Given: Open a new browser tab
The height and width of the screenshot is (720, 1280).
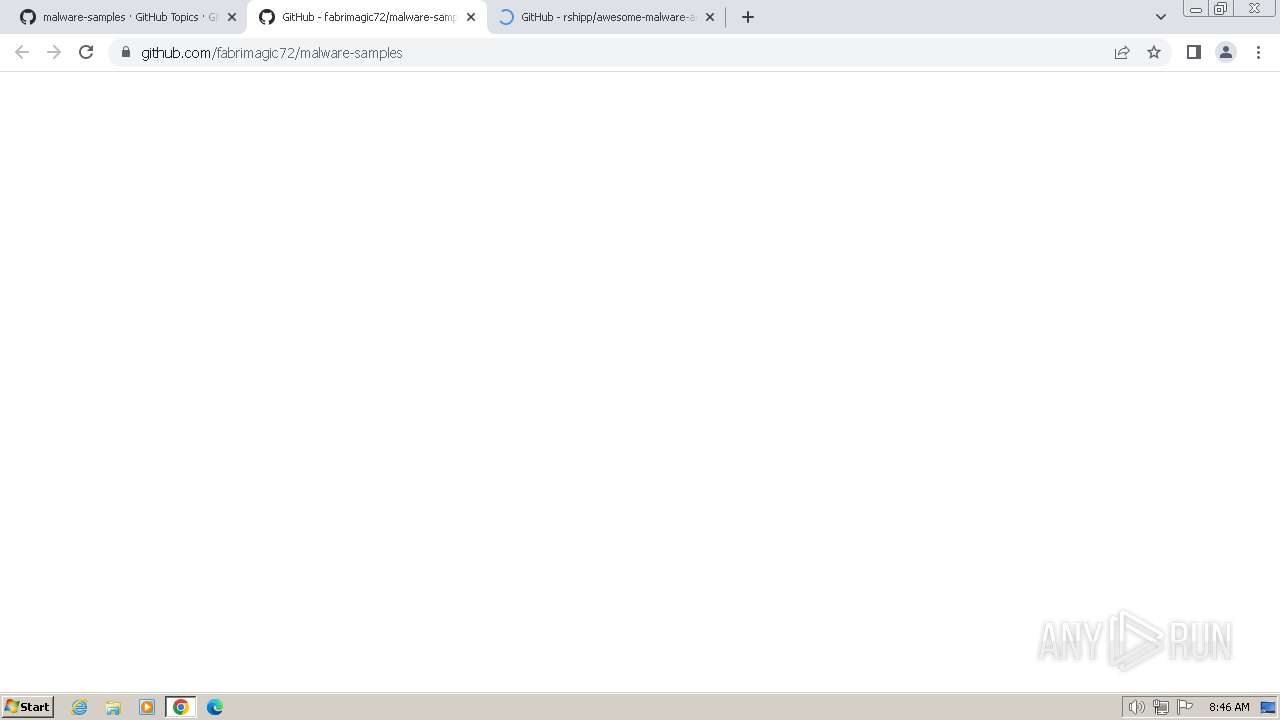Looking at the screenshot, I should pyautogui.click(x=748, y=17).
